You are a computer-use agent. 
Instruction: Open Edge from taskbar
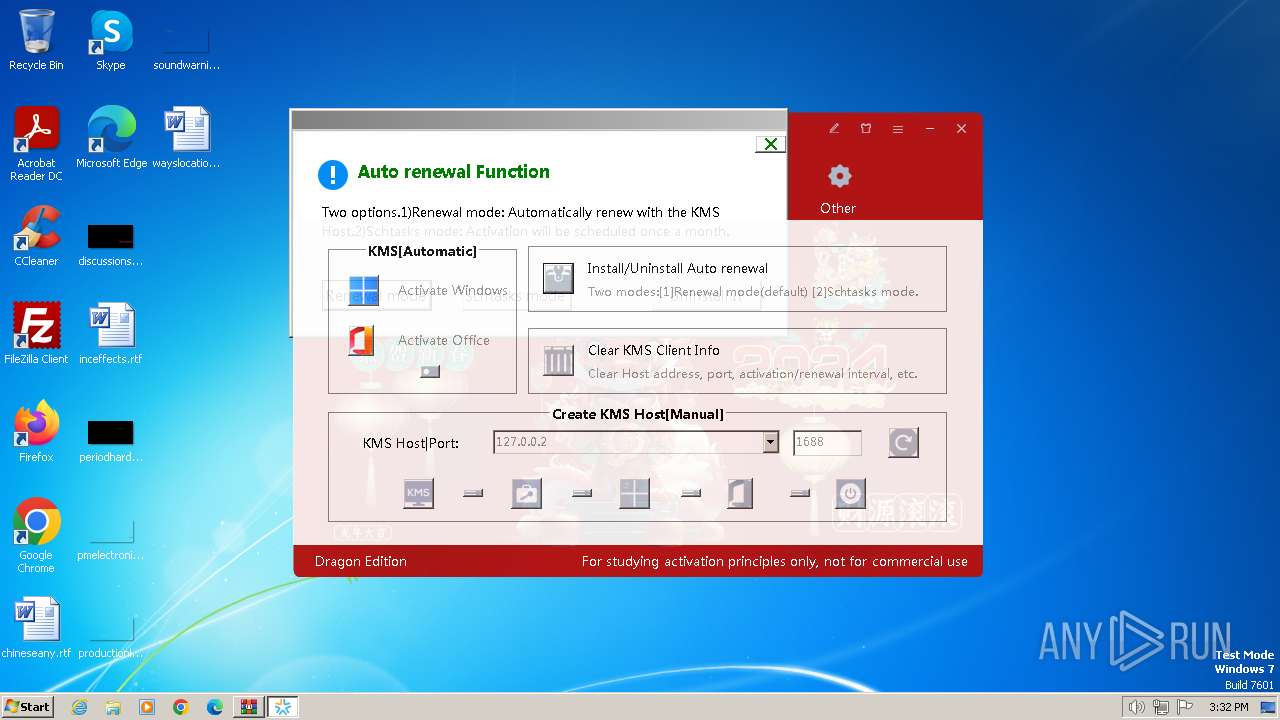215,707
